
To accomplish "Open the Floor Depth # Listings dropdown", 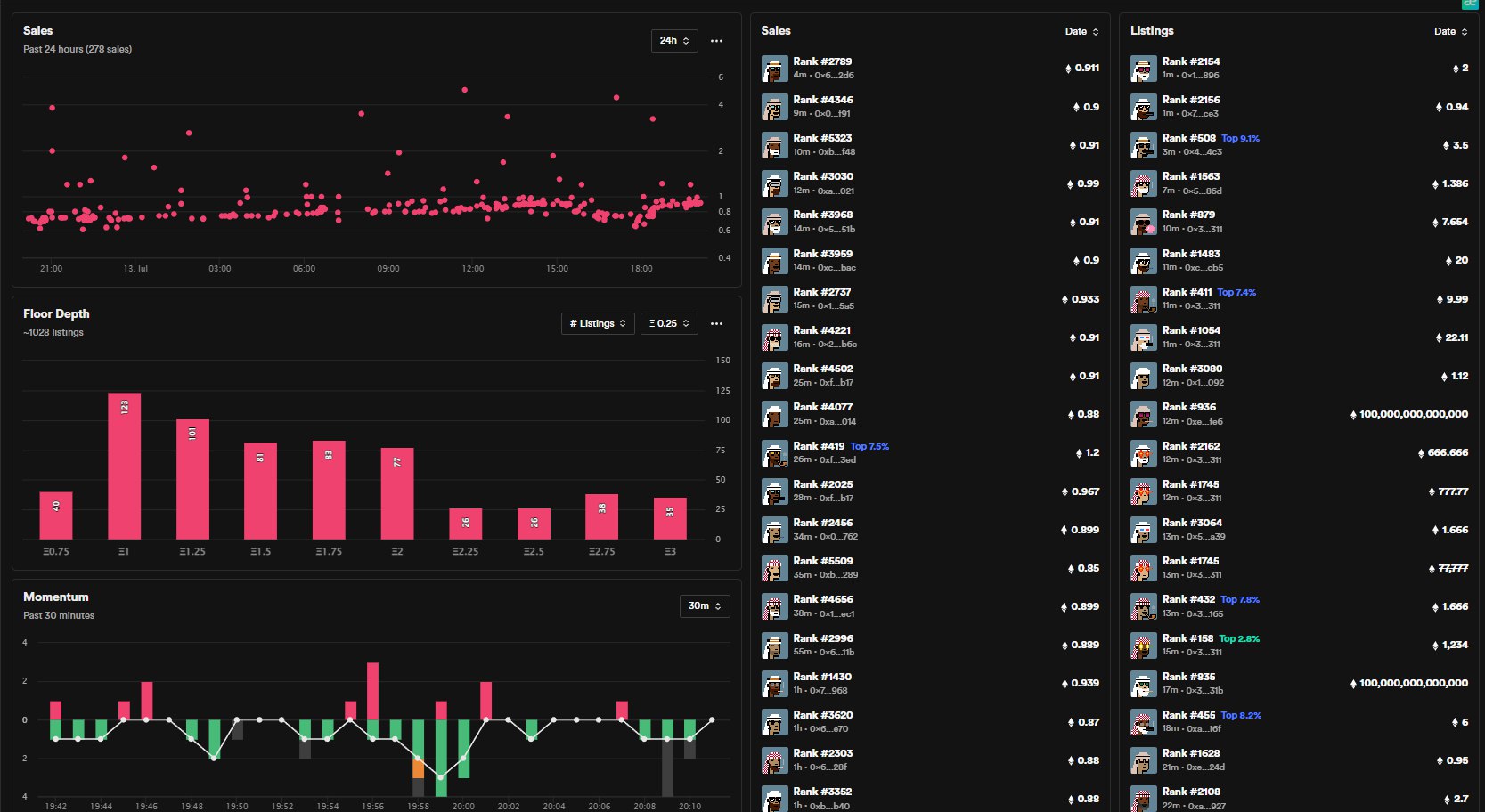I will click(x=598, y=323).
